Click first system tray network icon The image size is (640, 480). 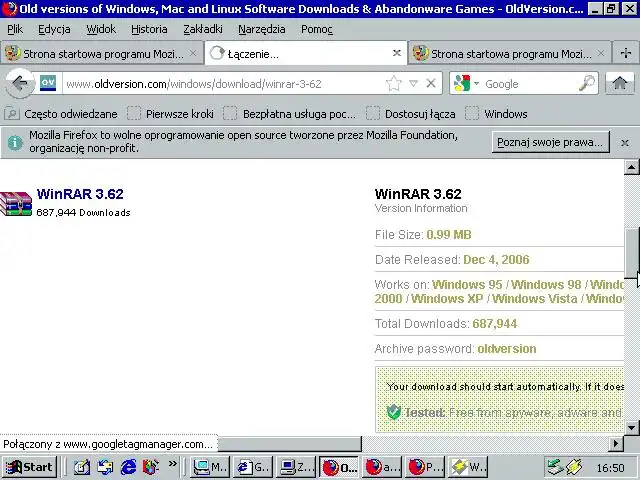pos(555,467)
